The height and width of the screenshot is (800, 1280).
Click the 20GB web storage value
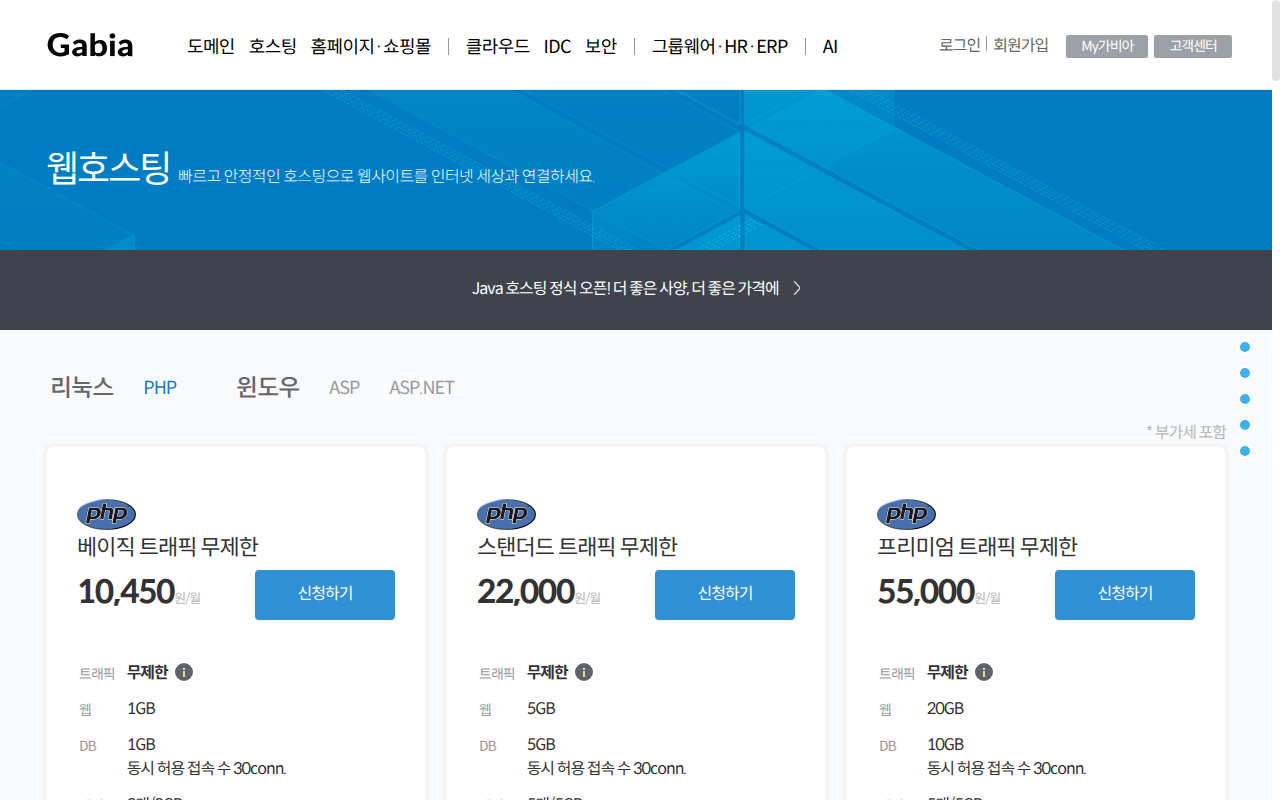pos(946,709)
